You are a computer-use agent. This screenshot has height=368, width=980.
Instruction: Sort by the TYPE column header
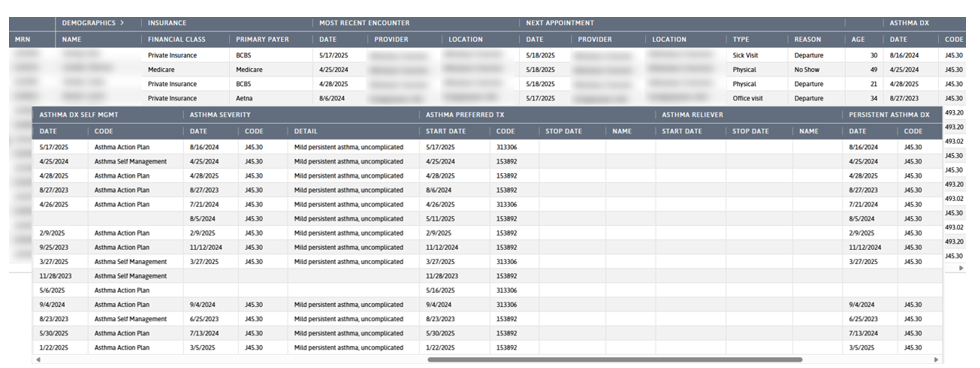(741, 39)
